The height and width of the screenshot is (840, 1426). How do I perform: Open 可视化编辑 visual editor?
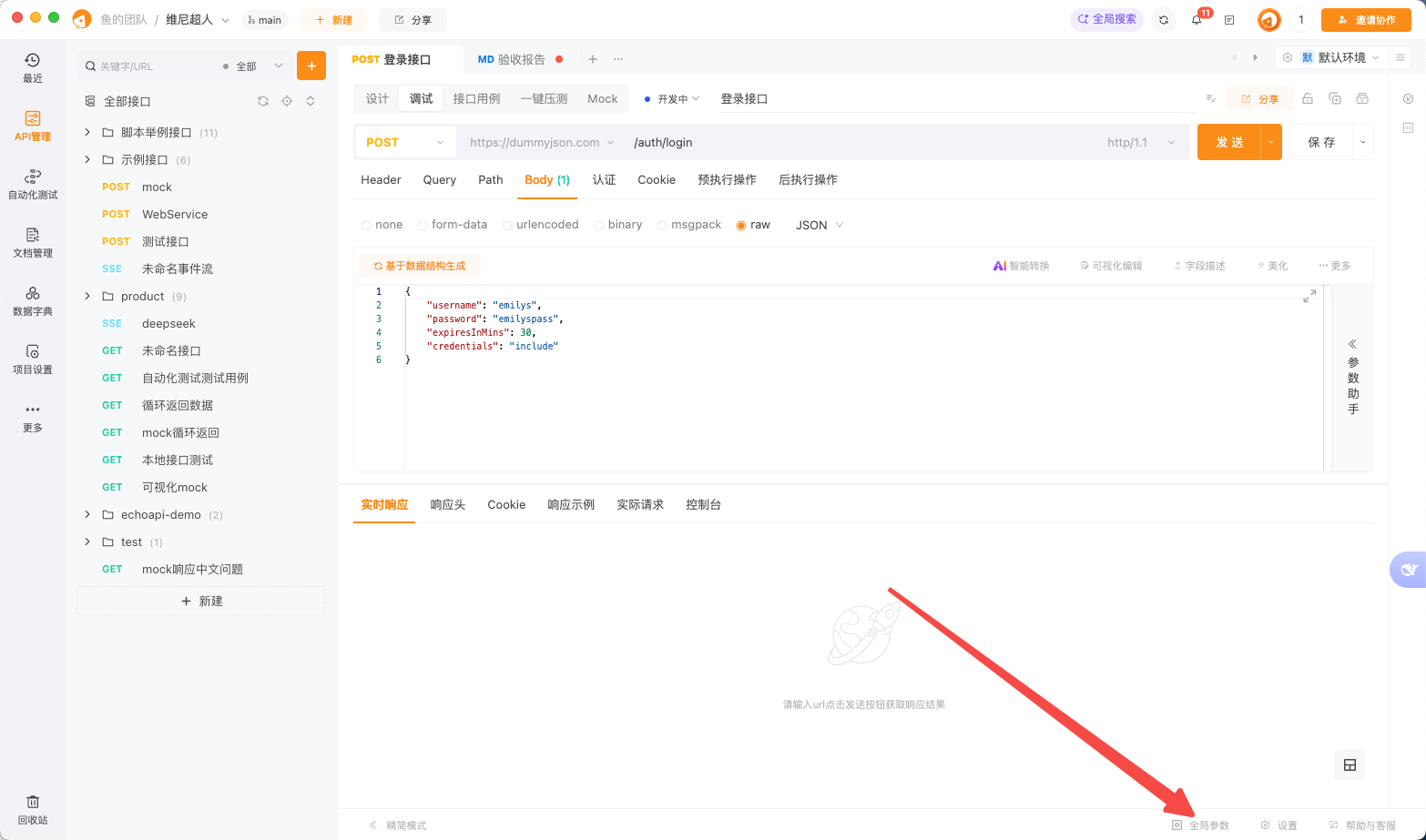tap(1111, 266)
